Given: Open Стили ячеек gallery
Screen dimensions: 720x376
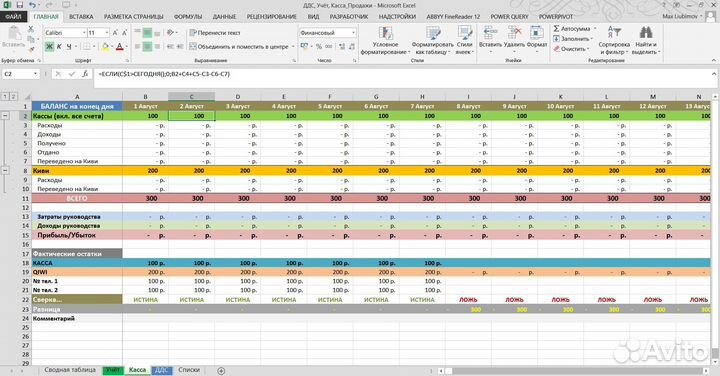Looking at the screenshot, I should coord(464,40).
